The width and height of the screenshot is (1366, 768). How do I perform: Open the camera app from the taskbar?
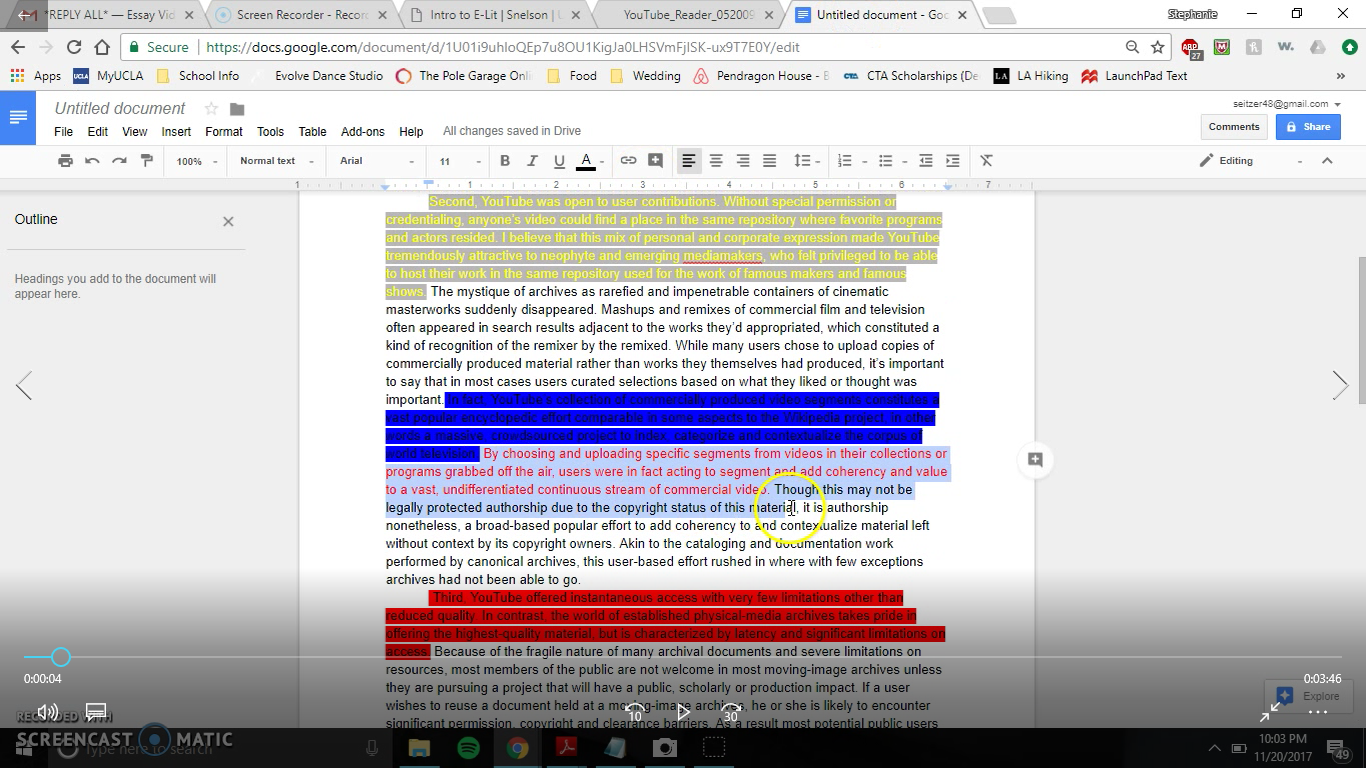point(665,747)
